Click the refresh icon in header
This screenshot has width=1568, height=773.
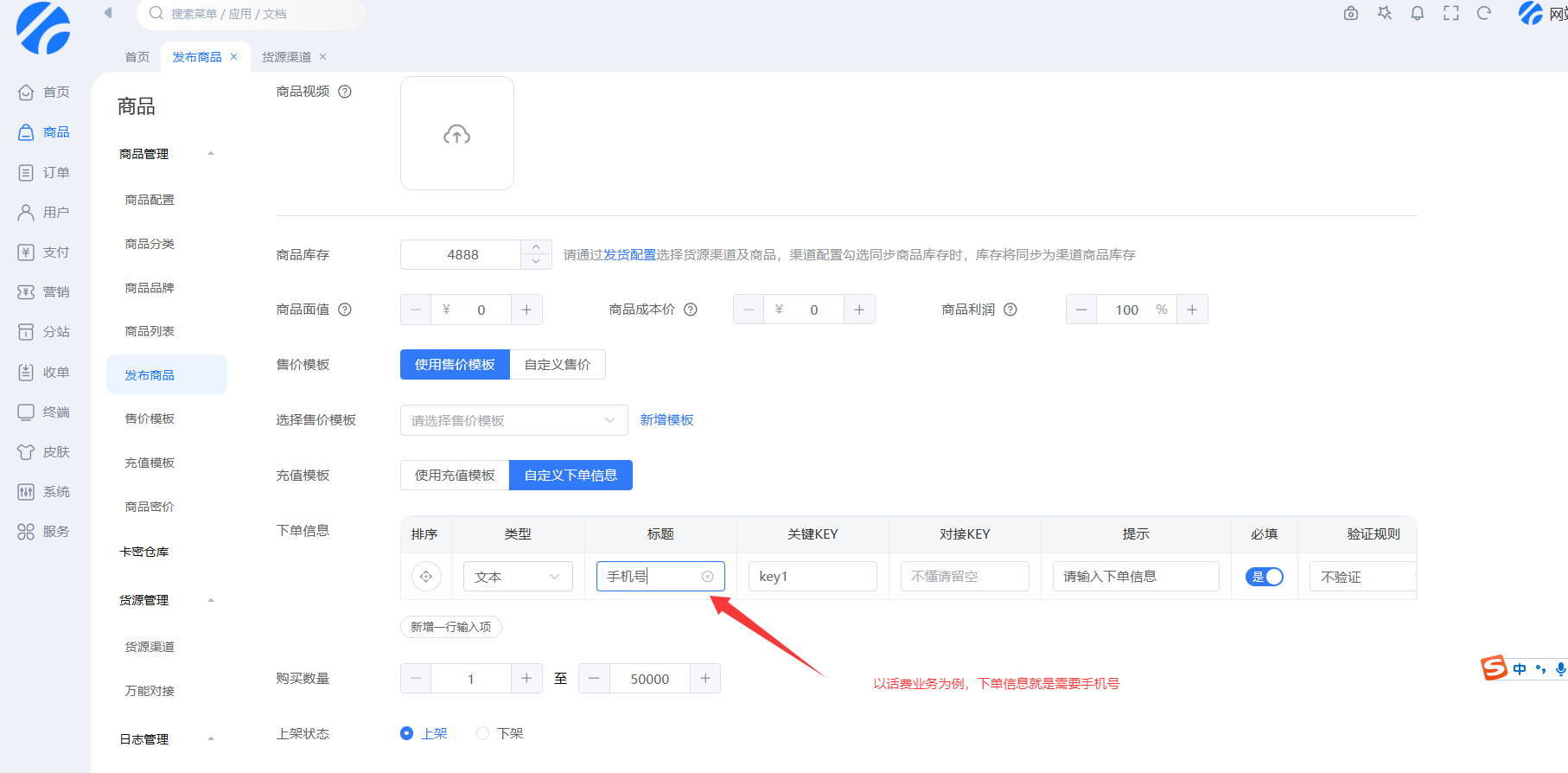pyautogui.click(x=1484, y=13)
